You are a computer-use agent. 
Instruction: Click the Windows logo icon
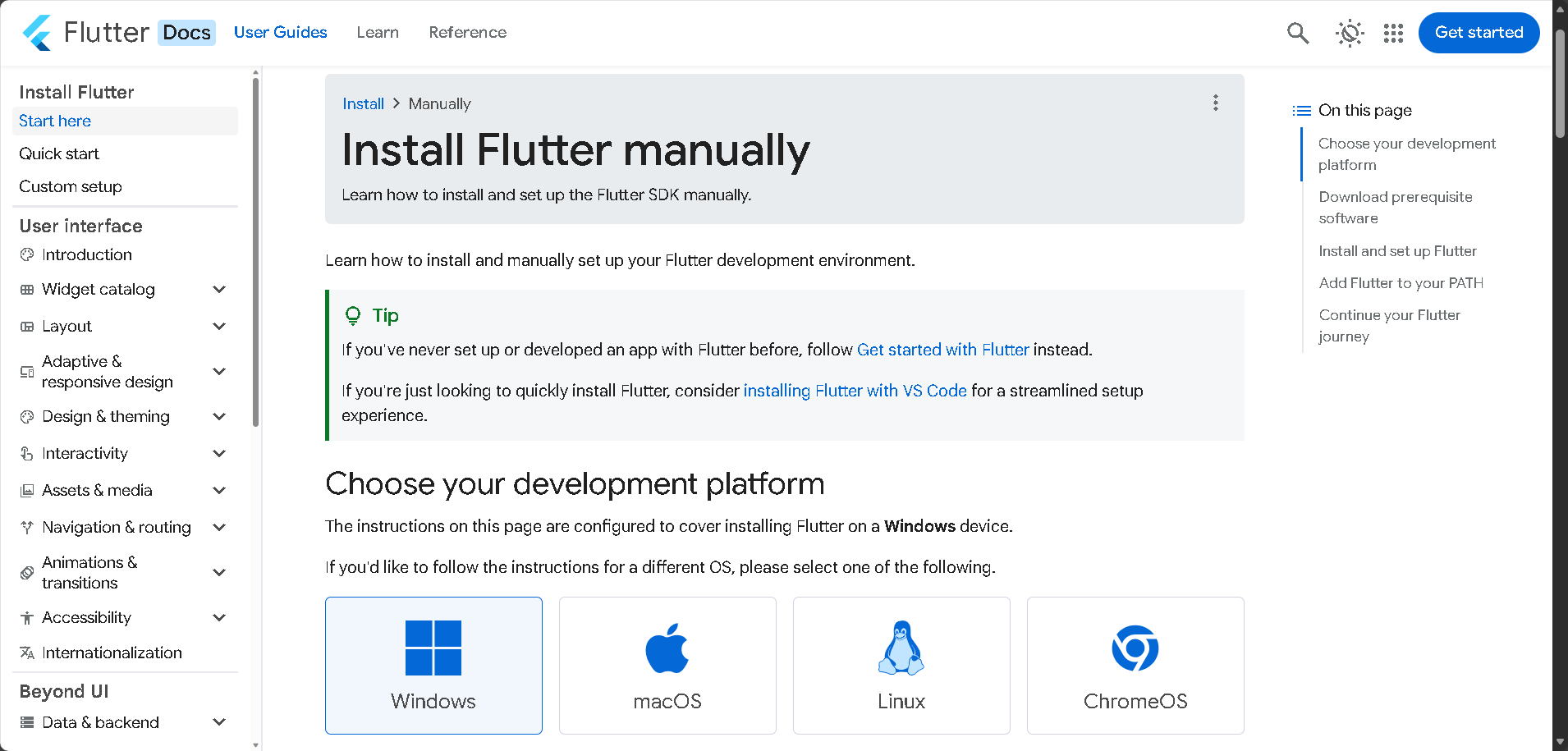pos(433,648)
